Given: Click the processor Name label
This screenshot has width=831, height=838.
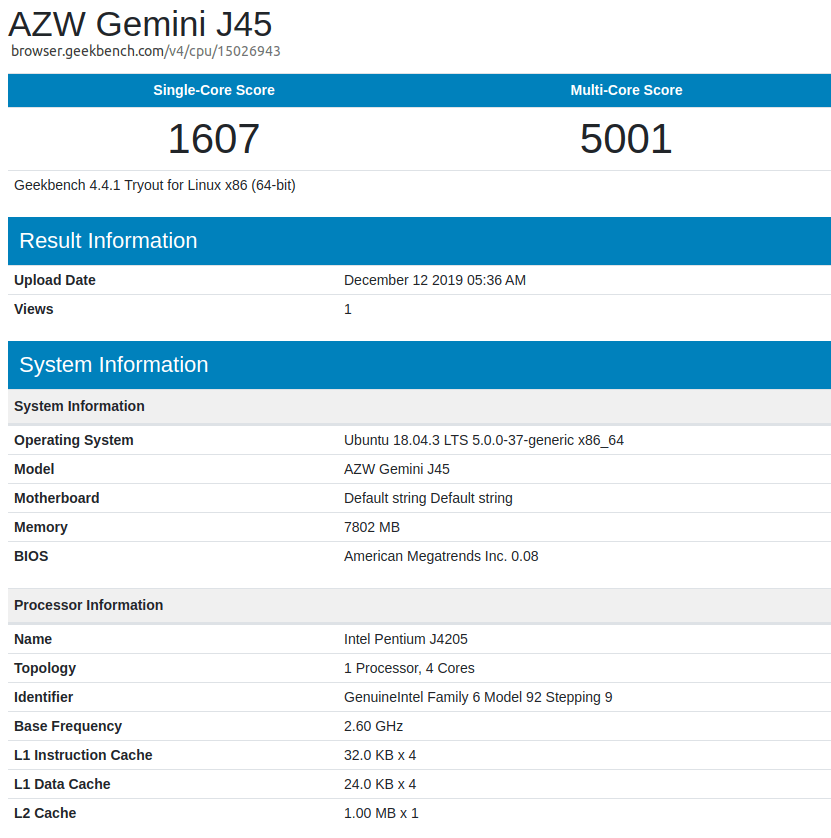Looking at the screenshot, I should pos(33,639).
